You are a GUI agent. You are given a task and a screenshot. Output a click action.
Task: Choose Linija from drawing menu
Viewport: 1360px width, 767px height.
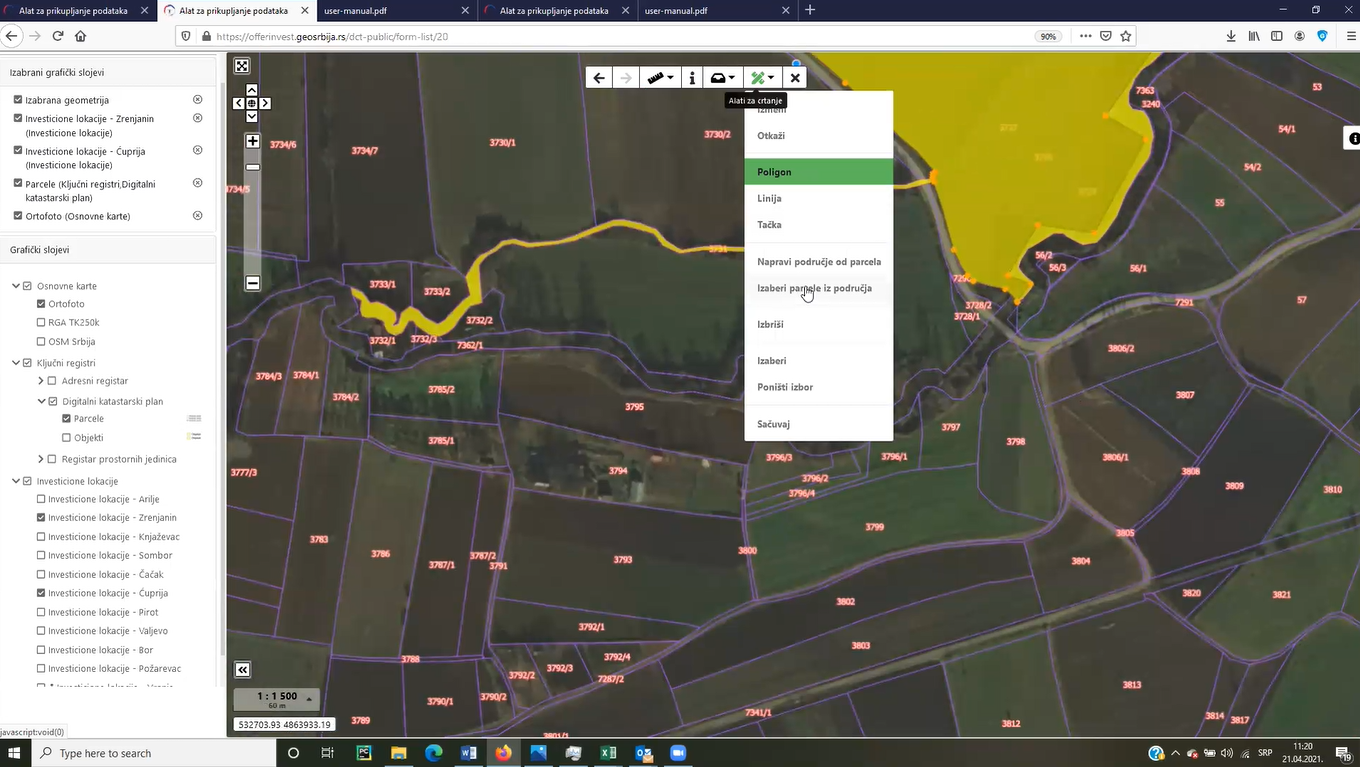(769, 199)
